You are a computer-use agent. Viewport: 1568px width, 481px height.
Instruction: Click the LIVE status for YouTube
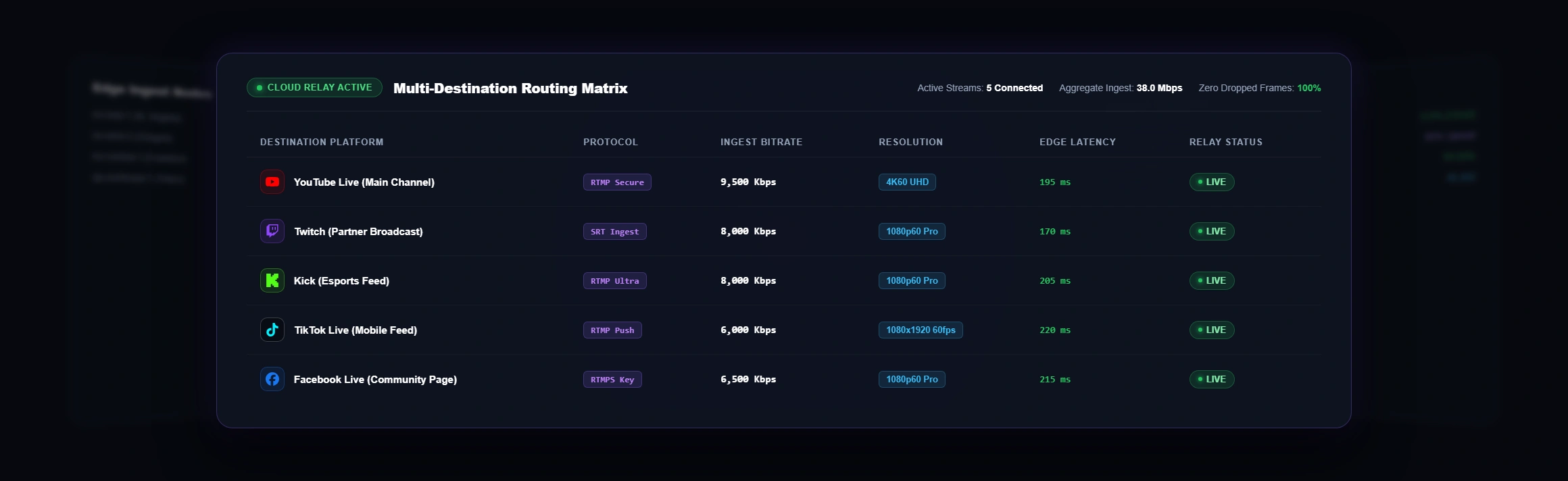pyautogui.click(x=1212, y=182)
